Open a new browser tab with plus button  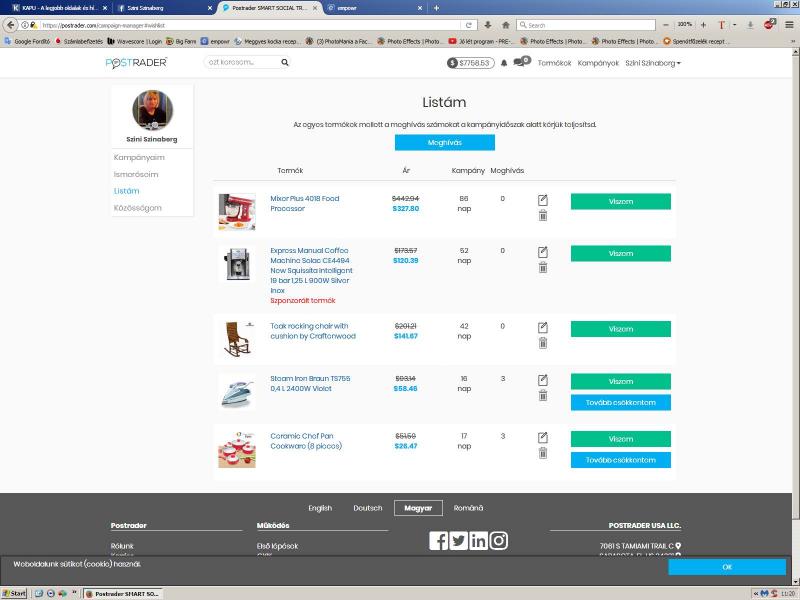point(436,8)
